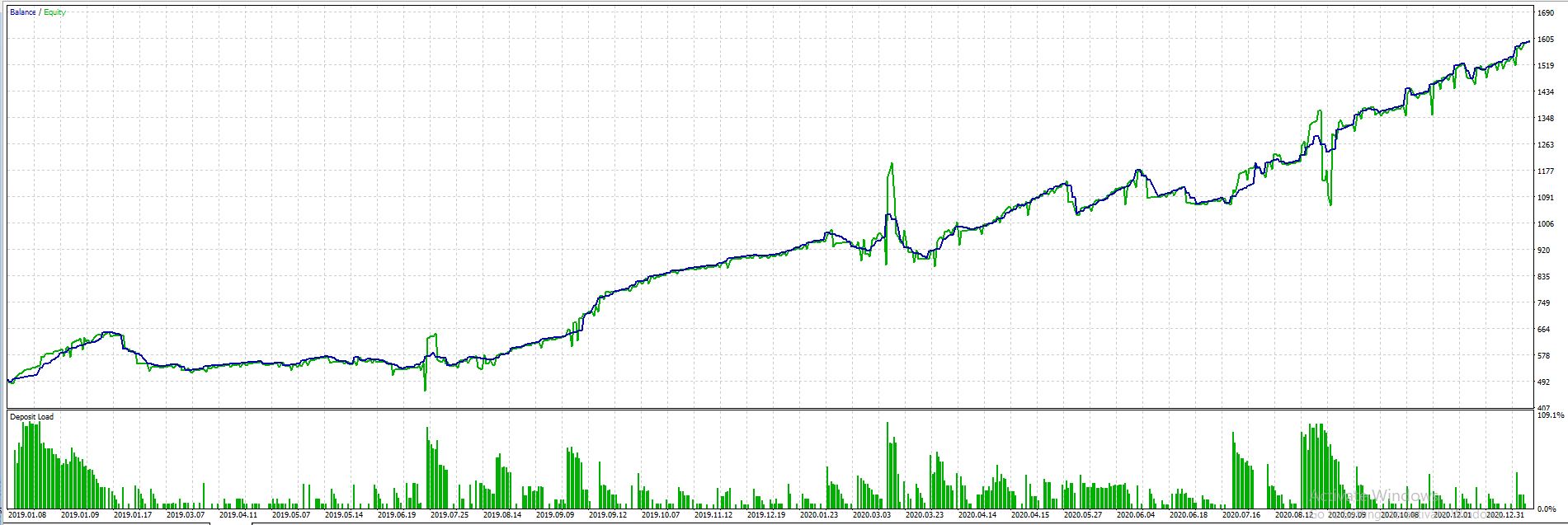
Task: Click the 2019.11.12 date label
Action: (713, 515)
